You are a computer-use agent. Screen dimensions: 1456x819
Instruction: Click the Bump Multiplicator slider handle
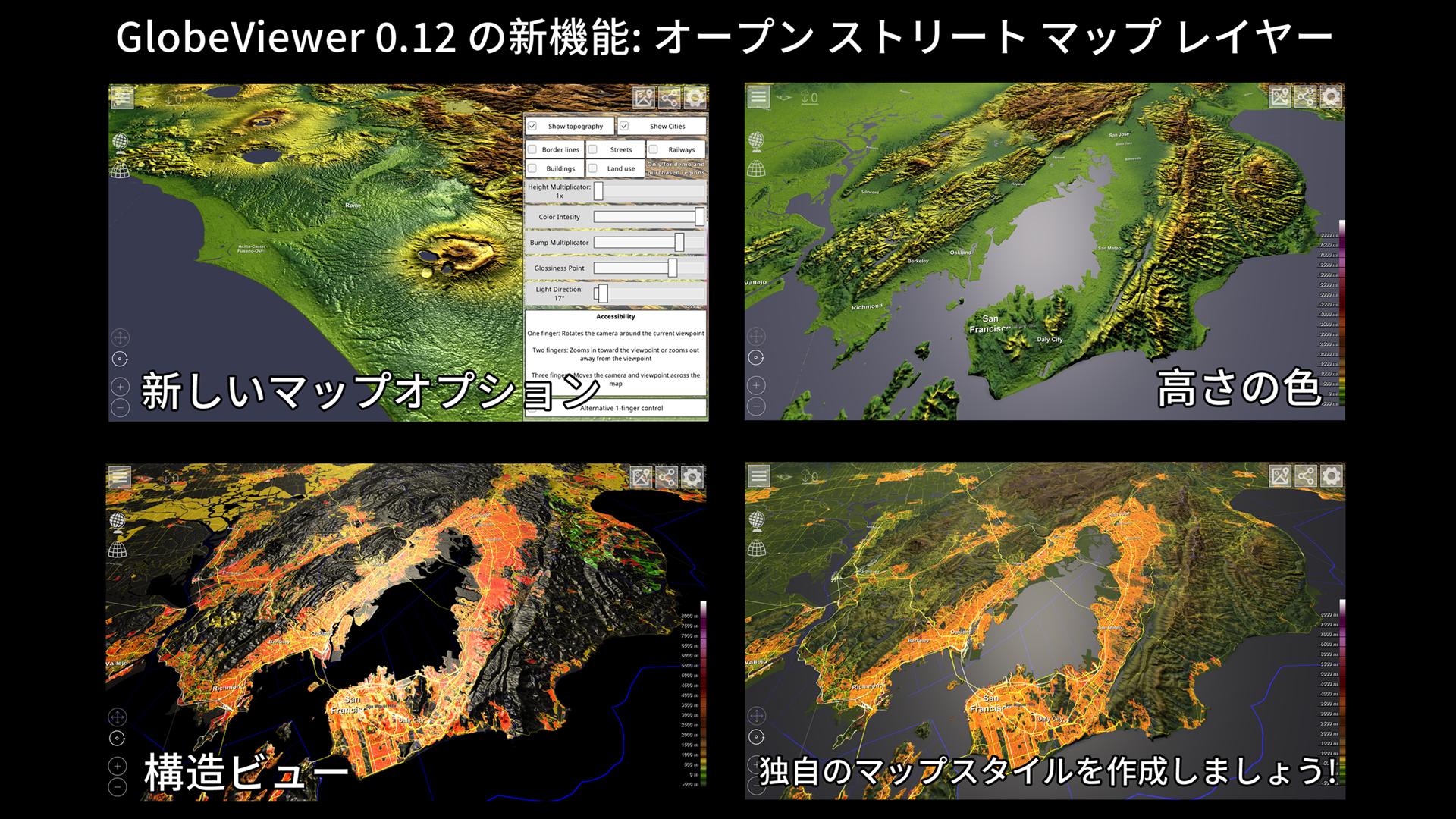(x=679, y=243)
